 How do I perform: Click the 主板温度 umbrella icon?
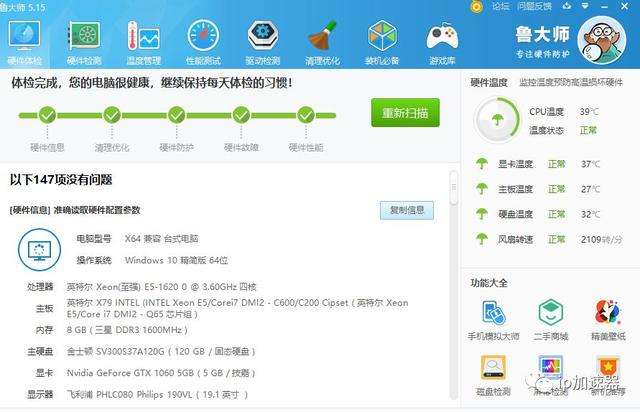pos(482,189)
